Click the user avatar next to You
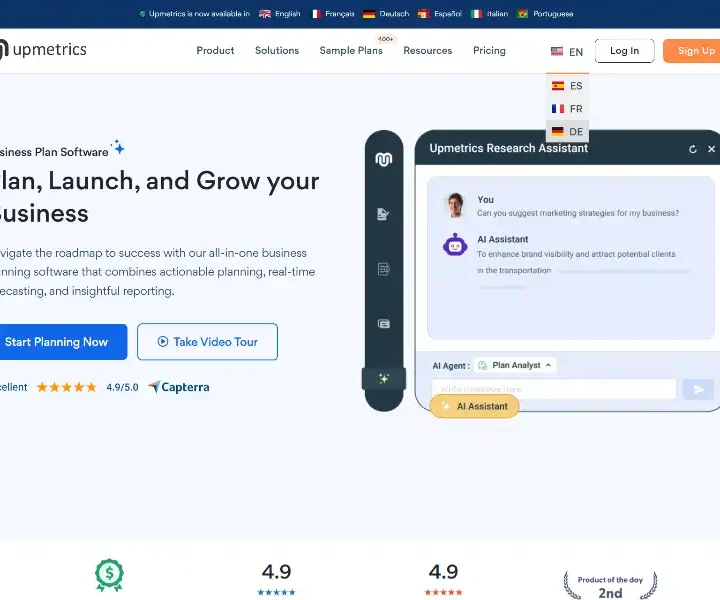Viewport: 720px width, 600px height. pyautogui.click(x=455, y=205)
